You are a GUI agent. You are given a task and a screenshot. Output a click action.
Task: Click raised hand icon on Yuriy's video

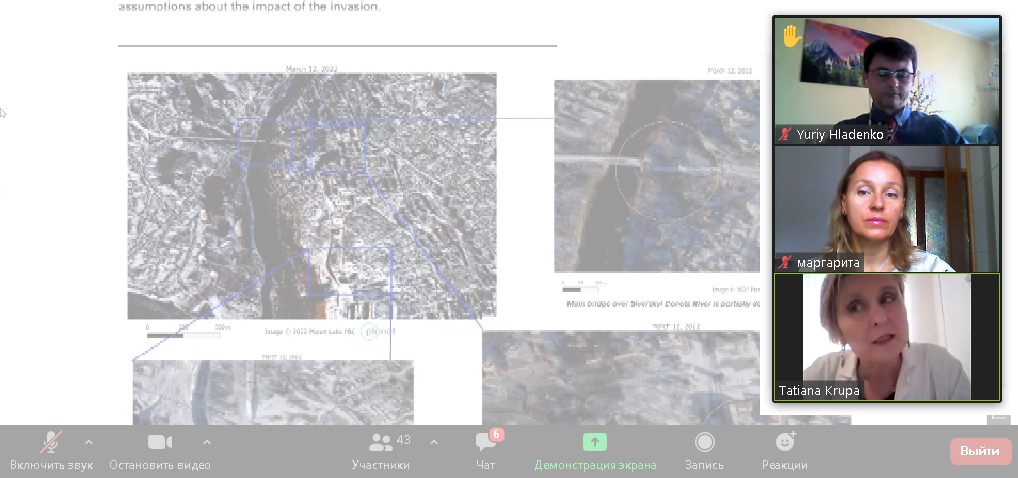(x=791, y=36)
